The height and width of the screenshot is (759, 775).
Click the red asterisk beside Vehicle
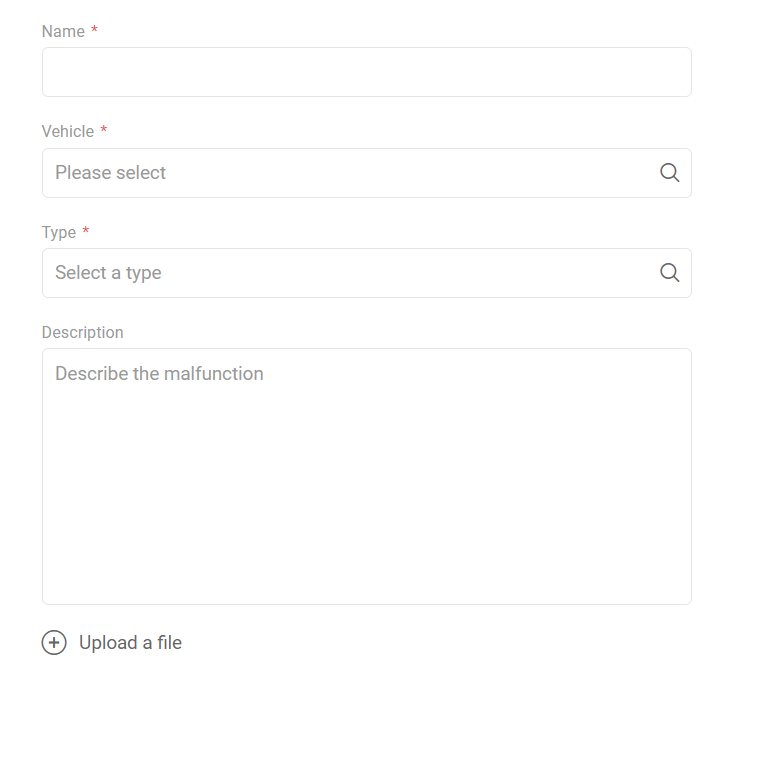point(103,130)
